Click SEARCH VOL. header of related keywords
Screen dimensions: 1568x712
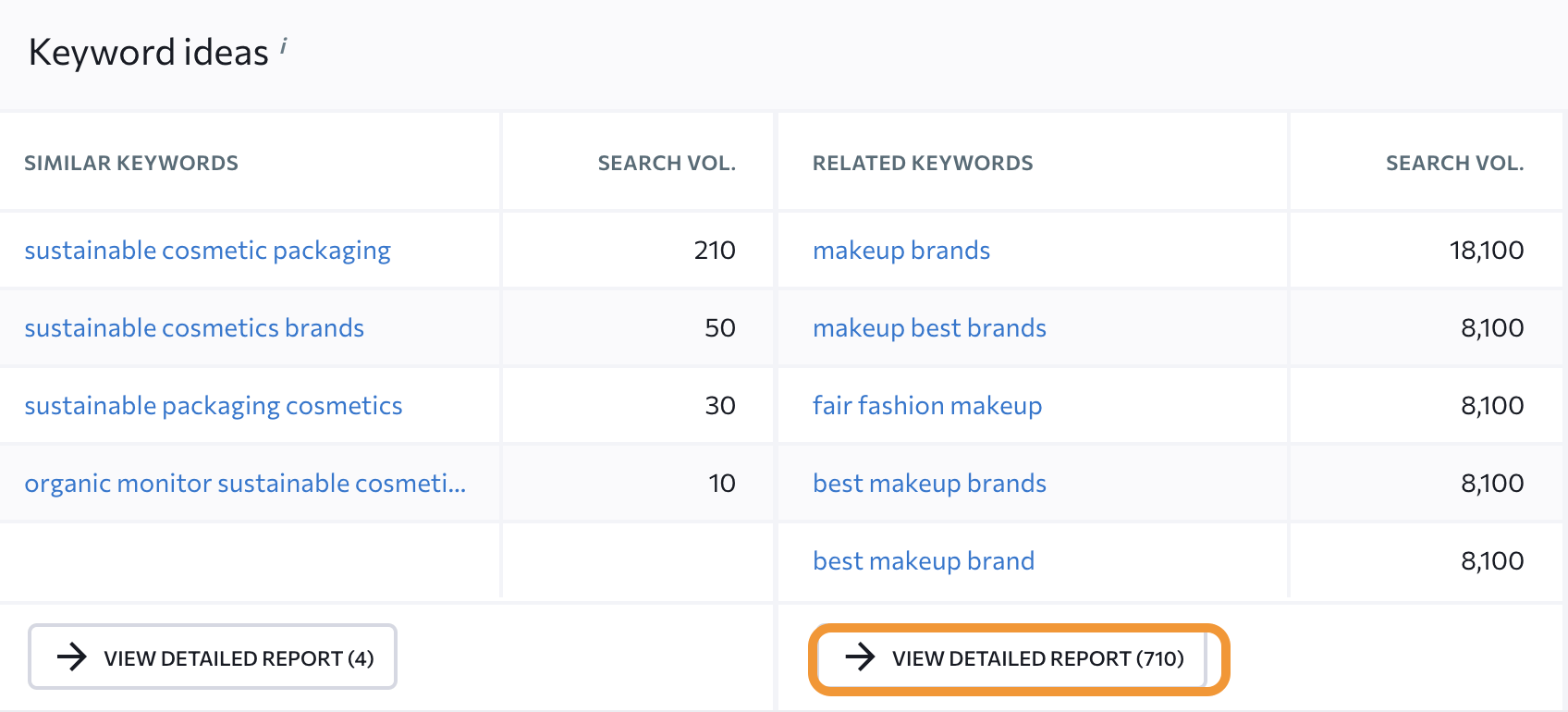[1453, 164]
